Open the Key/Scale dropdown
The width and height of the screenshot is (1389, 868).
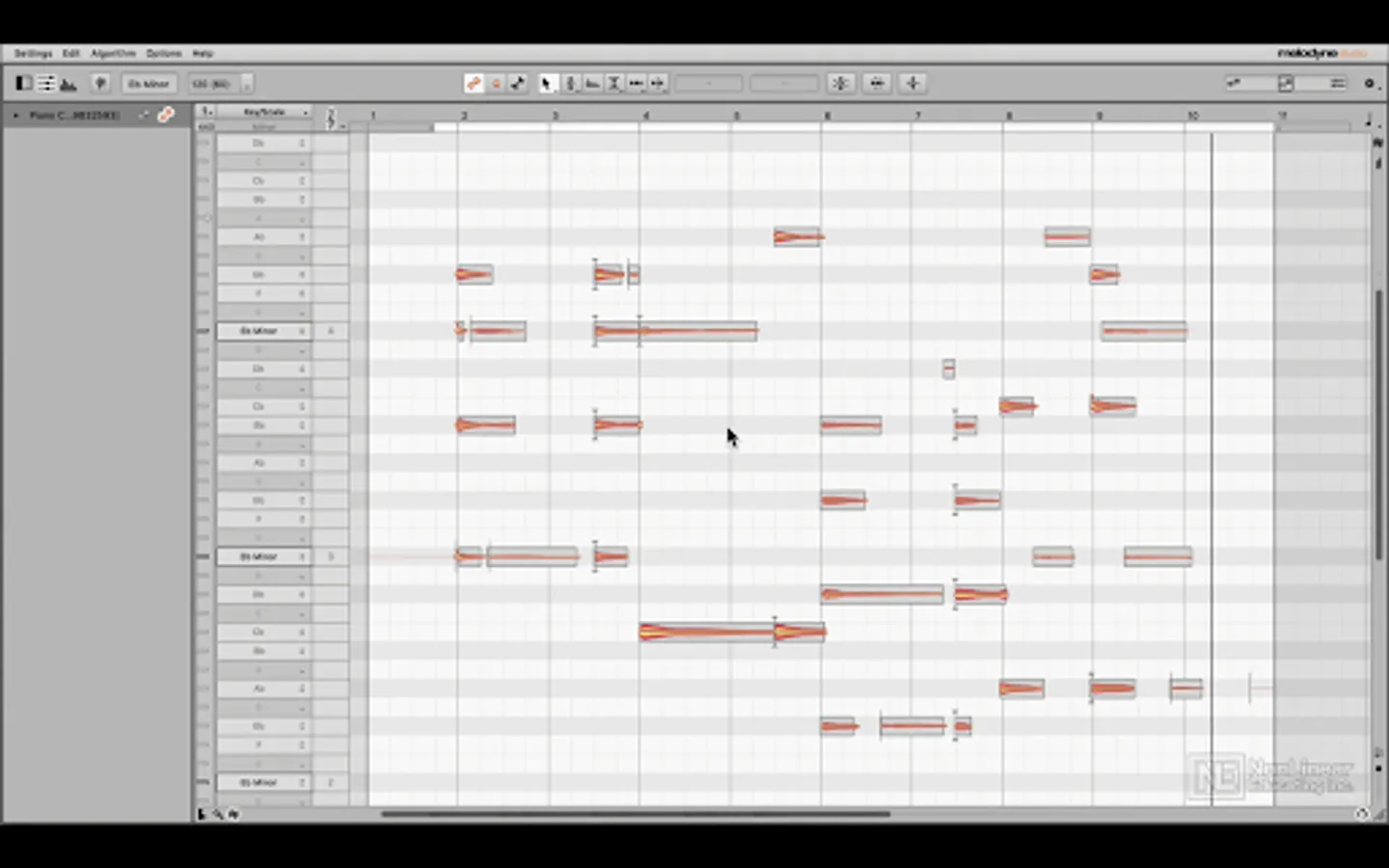tap(263, 112)
